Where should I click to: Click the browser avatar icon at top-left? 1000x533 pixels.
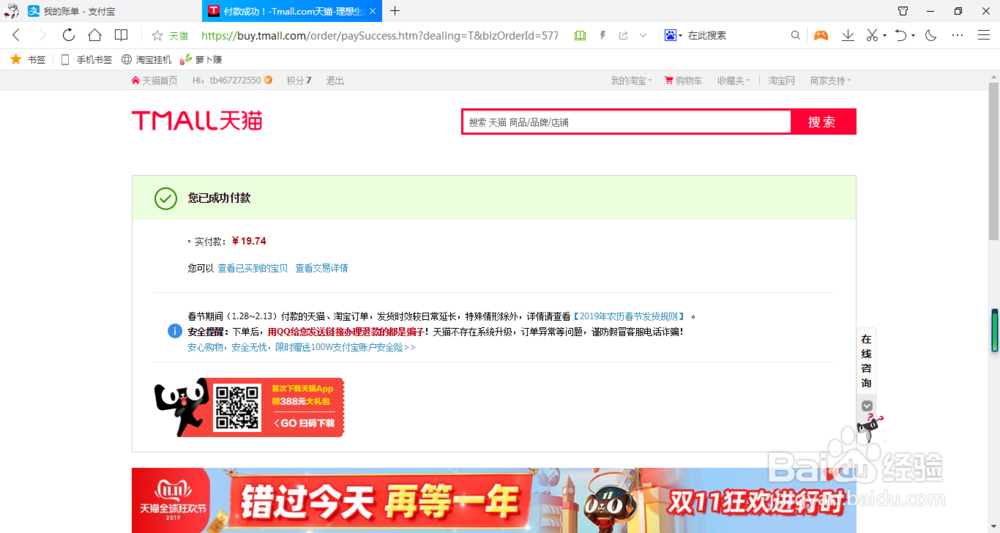11,11
